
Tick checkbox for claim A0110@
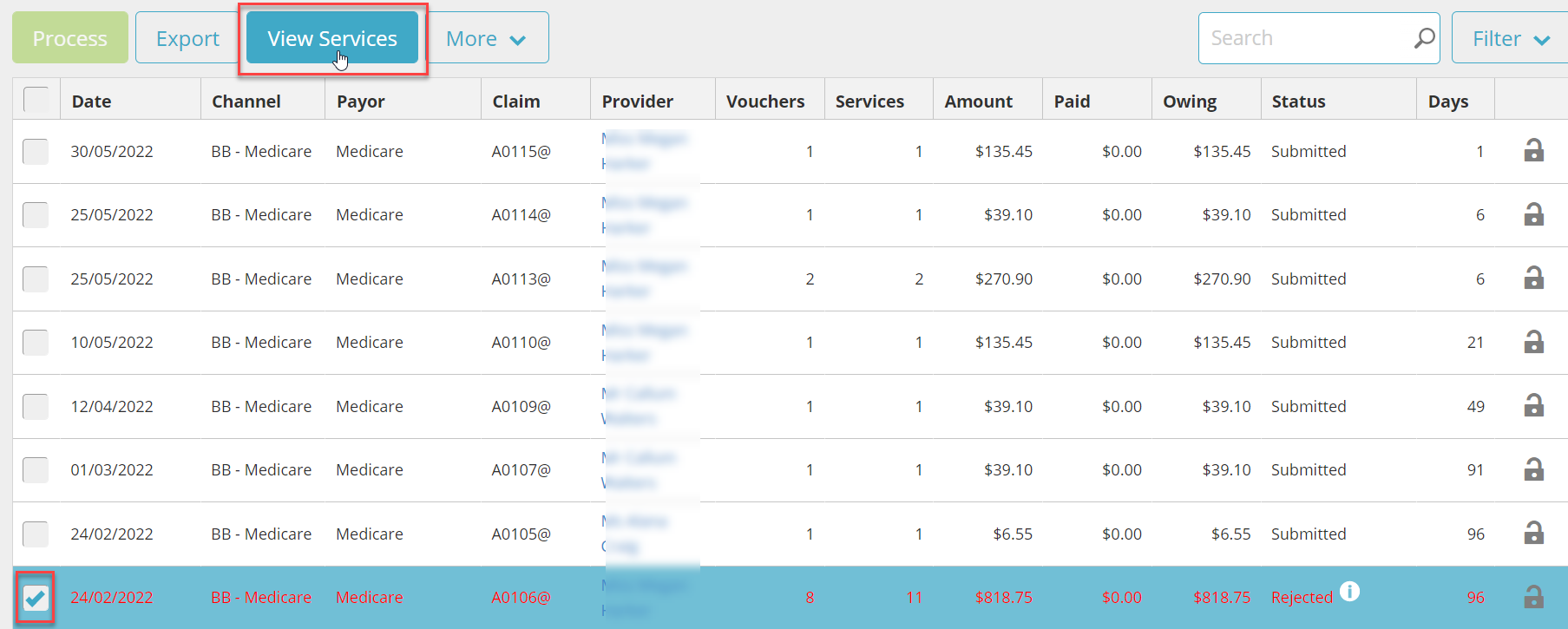[36, 342]
